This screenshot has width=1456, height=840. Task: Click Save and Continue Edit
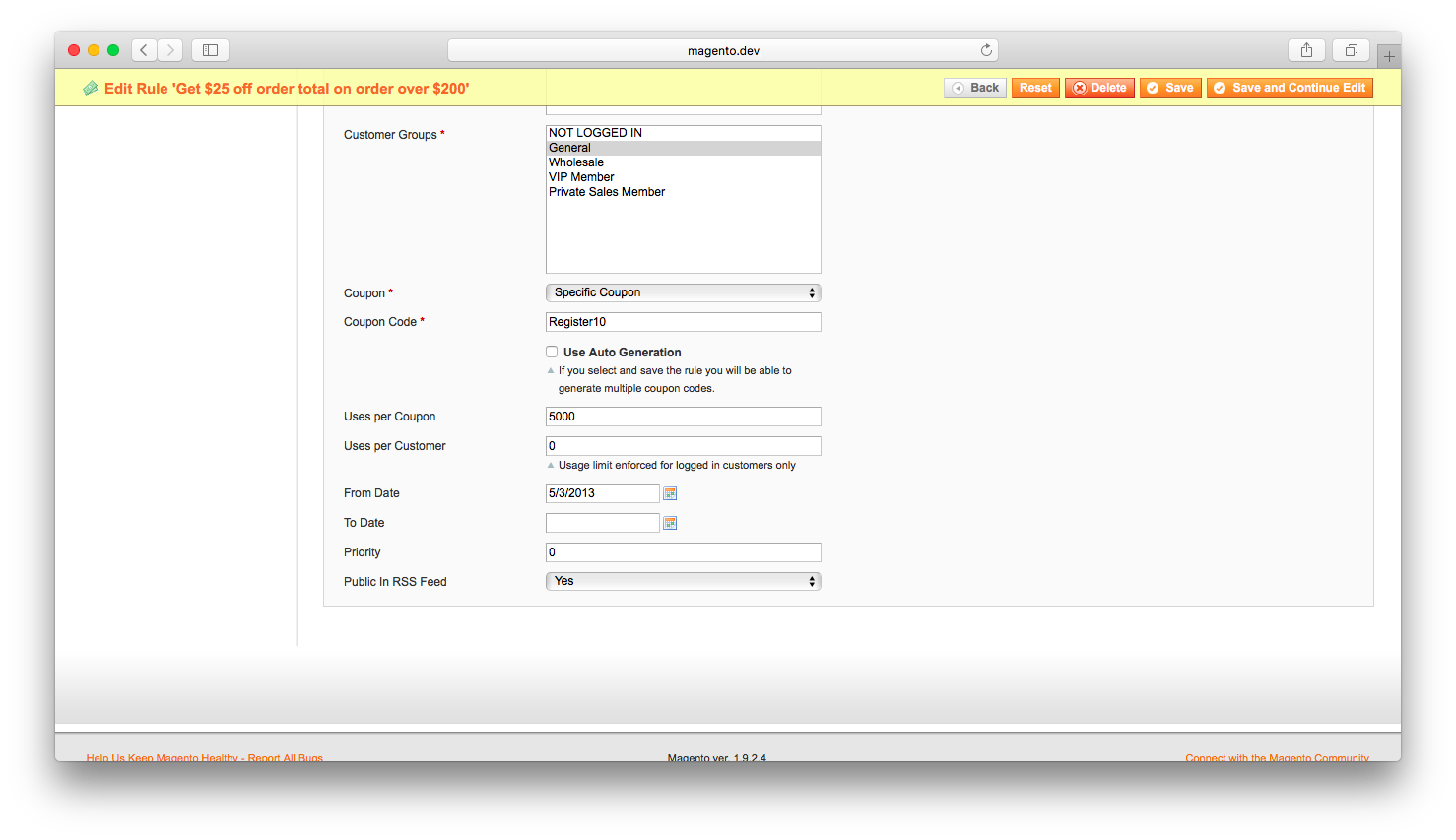(1290, 88)
